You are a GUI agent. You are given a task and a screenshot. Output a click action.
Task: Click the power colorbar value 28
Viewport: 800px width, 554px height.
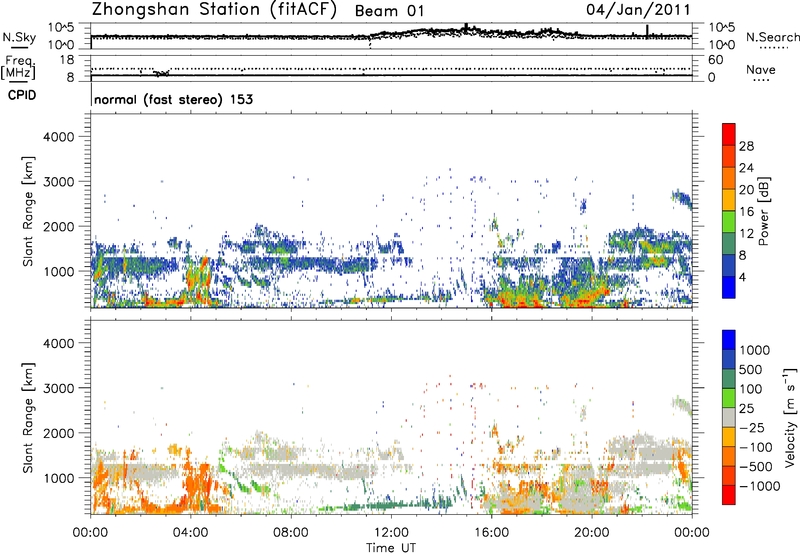(746, 146)
